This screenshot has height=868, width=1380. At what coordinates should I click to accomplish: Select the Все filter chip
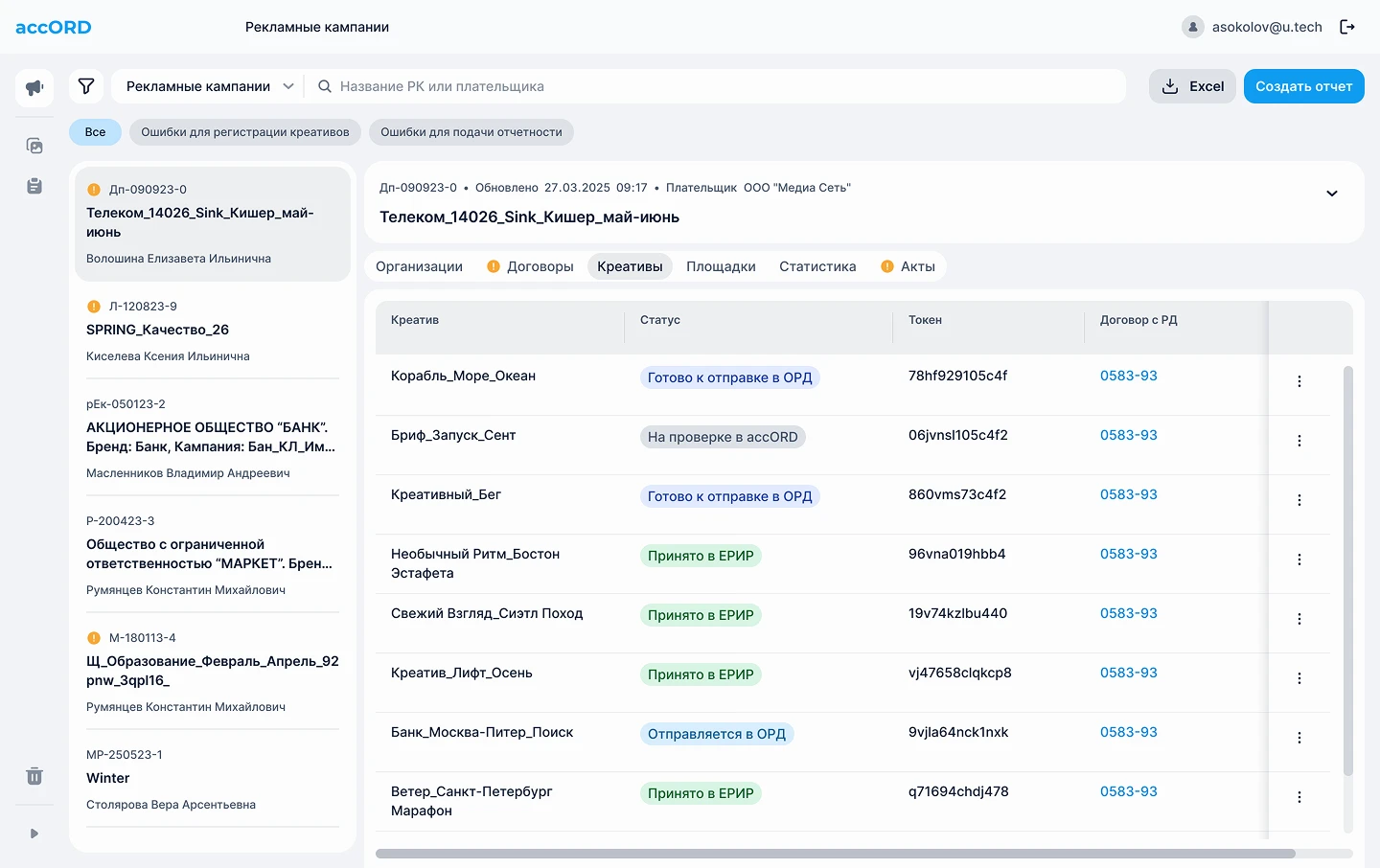95,132
